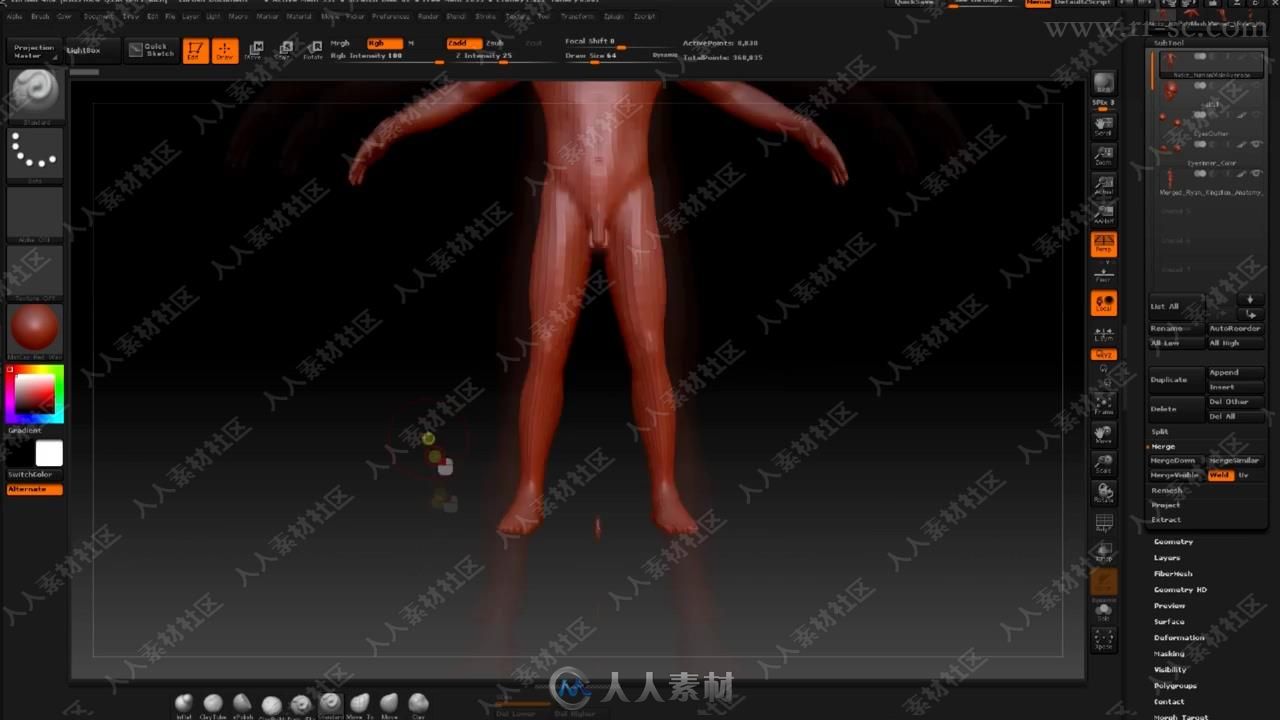Open the Render menu

428,17
